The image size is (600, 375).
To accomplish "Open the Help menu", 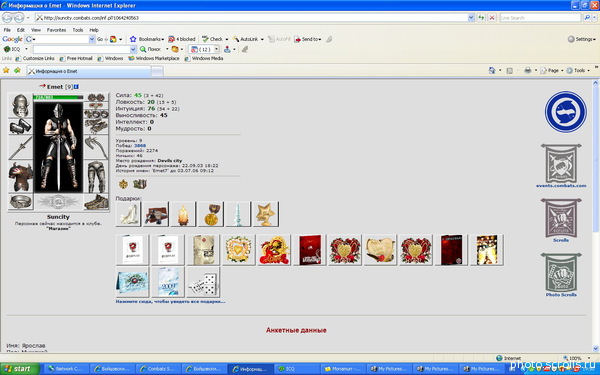I will pyautogui.click(x=94, y=30).
